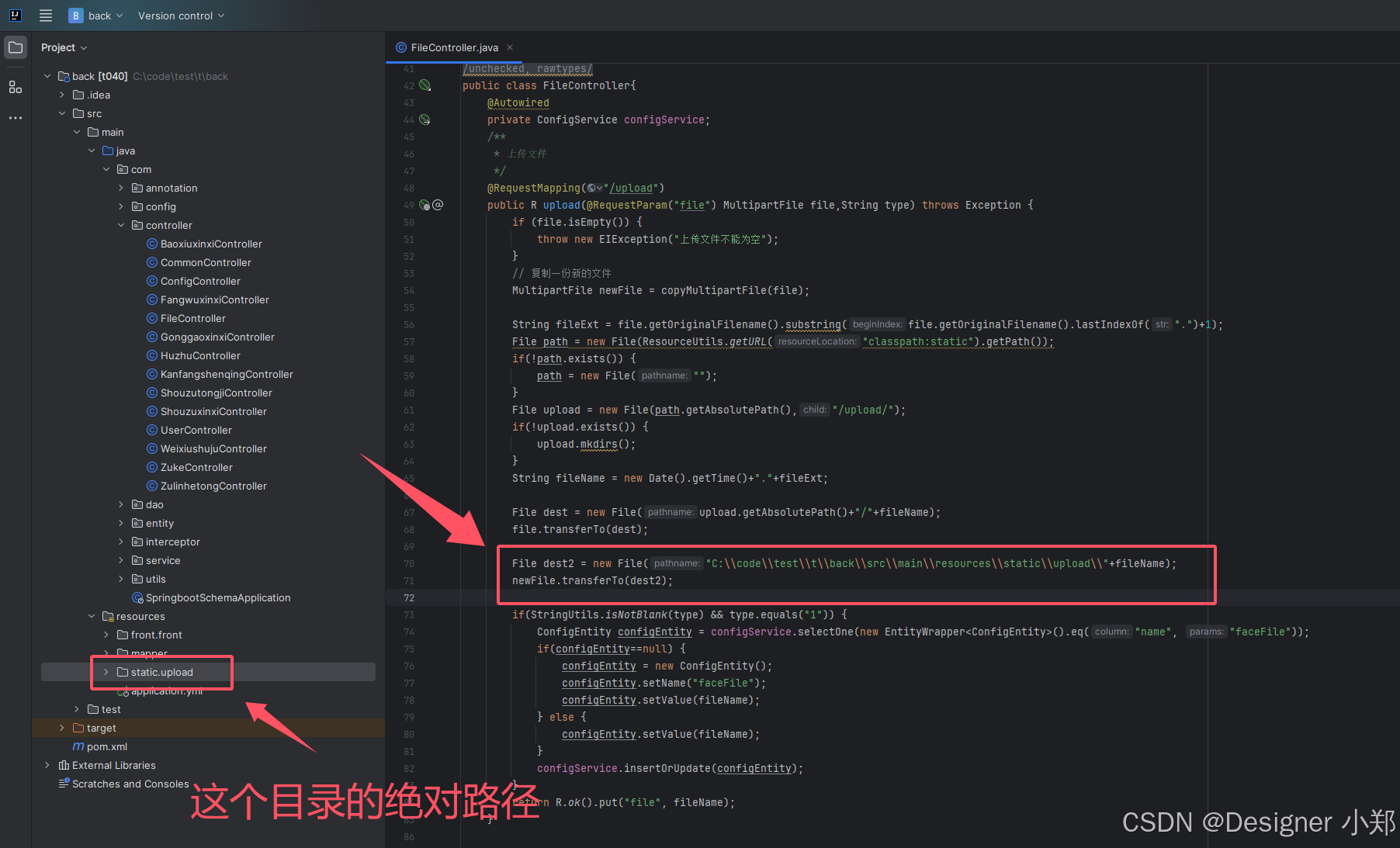Image resolution: width=1400 pixels, height=848 pixels.
Task: Open the Structure tool window icon
Action: 16,87
